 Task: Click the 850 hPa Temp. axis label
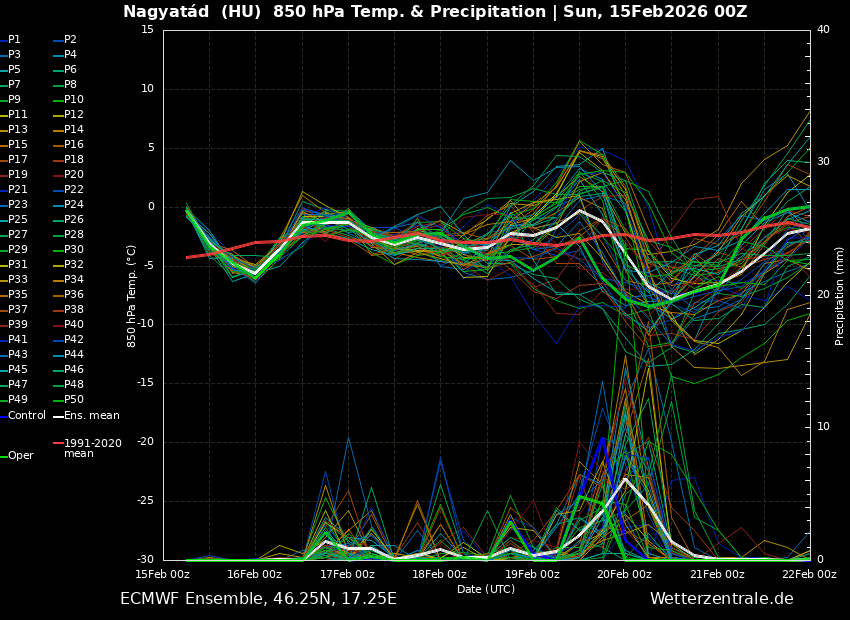[x=132, y=295]
